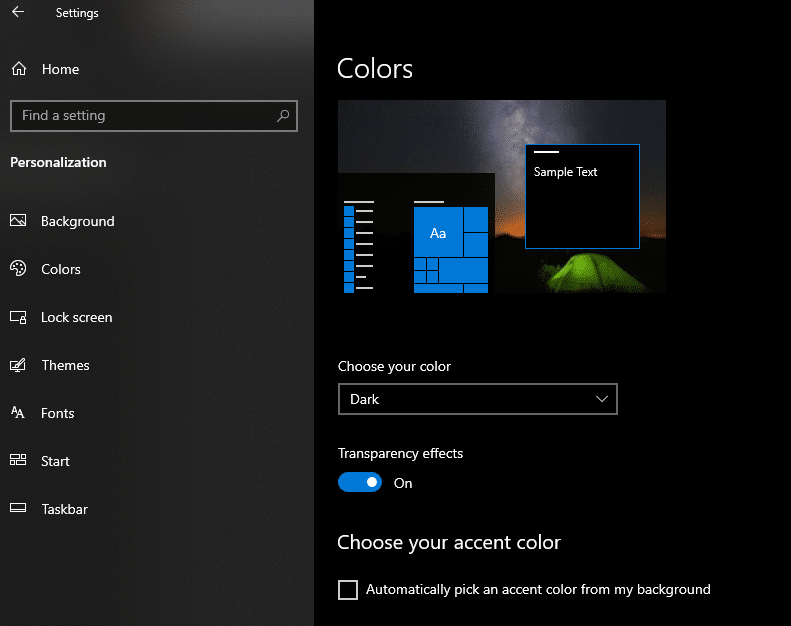The width and height of the screenshot is (791, 626).
Task: Focus the Find a setting box
Action: [x=154, y=116]
